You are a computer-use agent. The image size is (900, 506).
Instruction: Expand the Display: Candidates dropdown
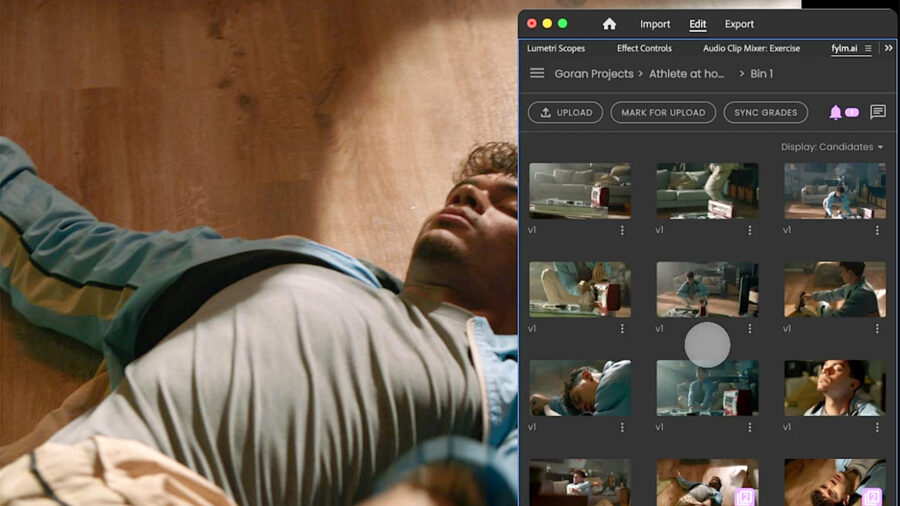pos(832,147)
